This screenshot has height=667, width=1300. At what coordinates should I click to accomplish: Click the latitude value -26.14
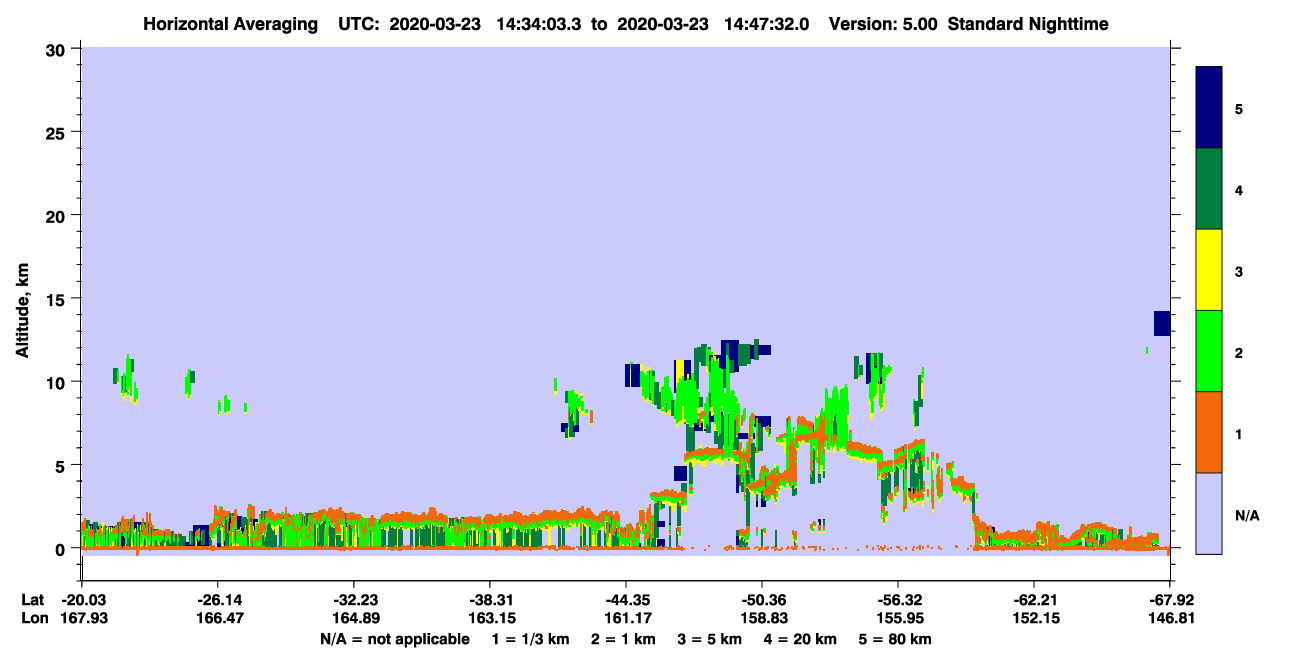click(x=217, y=600)
